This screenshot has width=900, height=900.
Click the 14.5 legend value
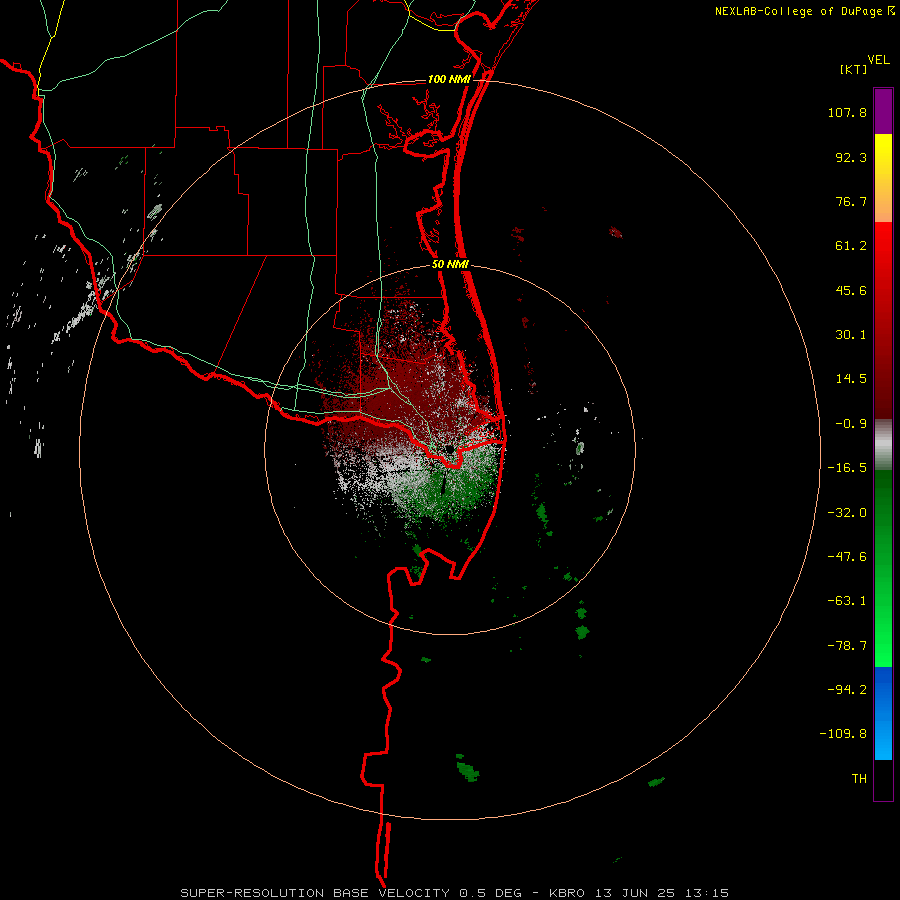click(851, 379)
